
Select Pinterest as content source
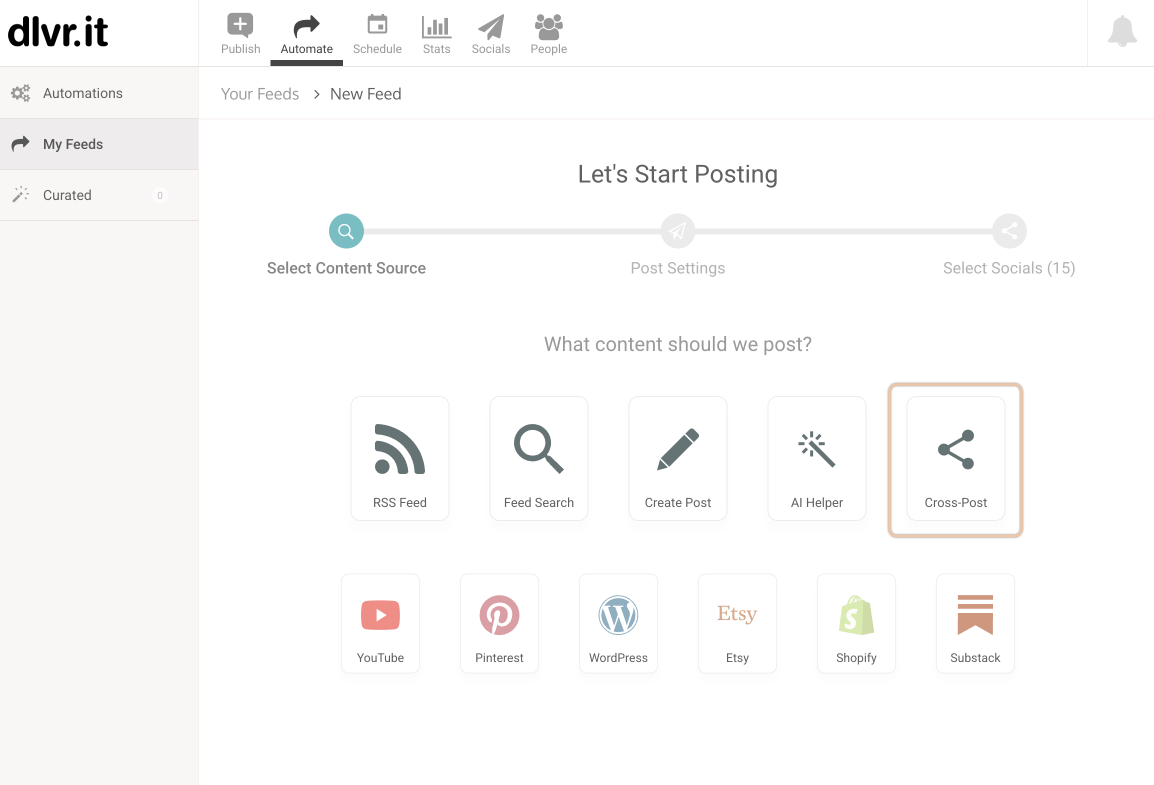pyautogui.click(x=500, y=624)
